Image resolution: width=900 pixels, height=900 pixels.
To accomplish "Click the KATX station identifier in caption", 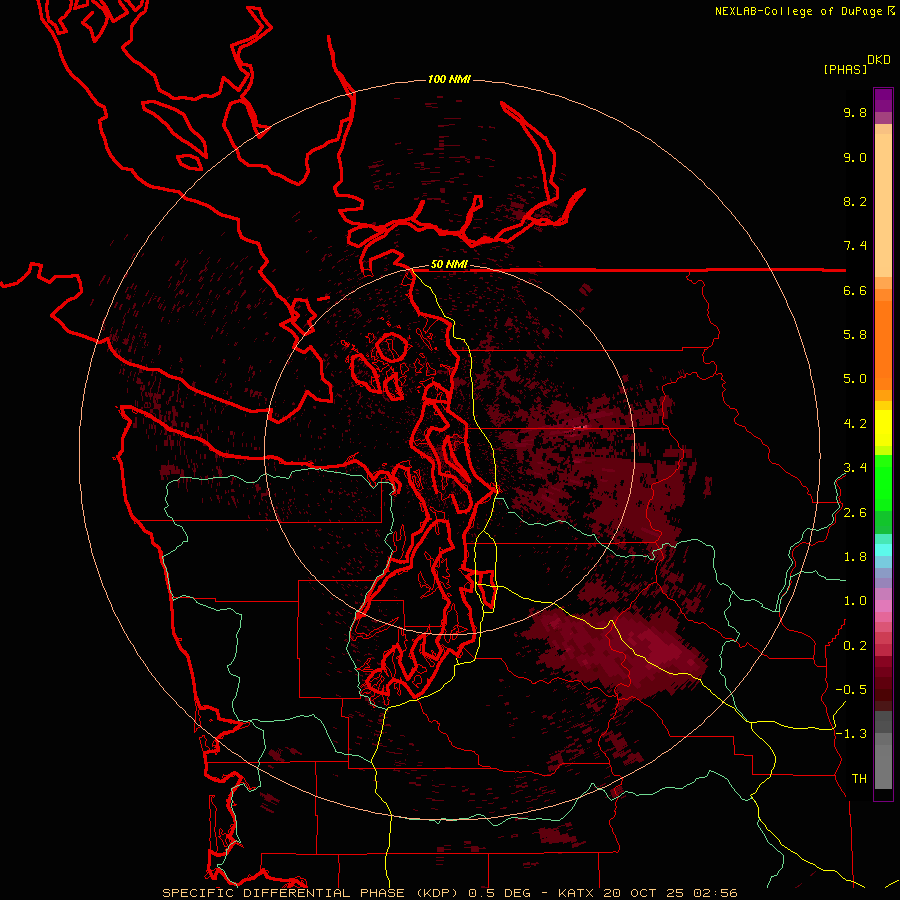I will point(577,893).
